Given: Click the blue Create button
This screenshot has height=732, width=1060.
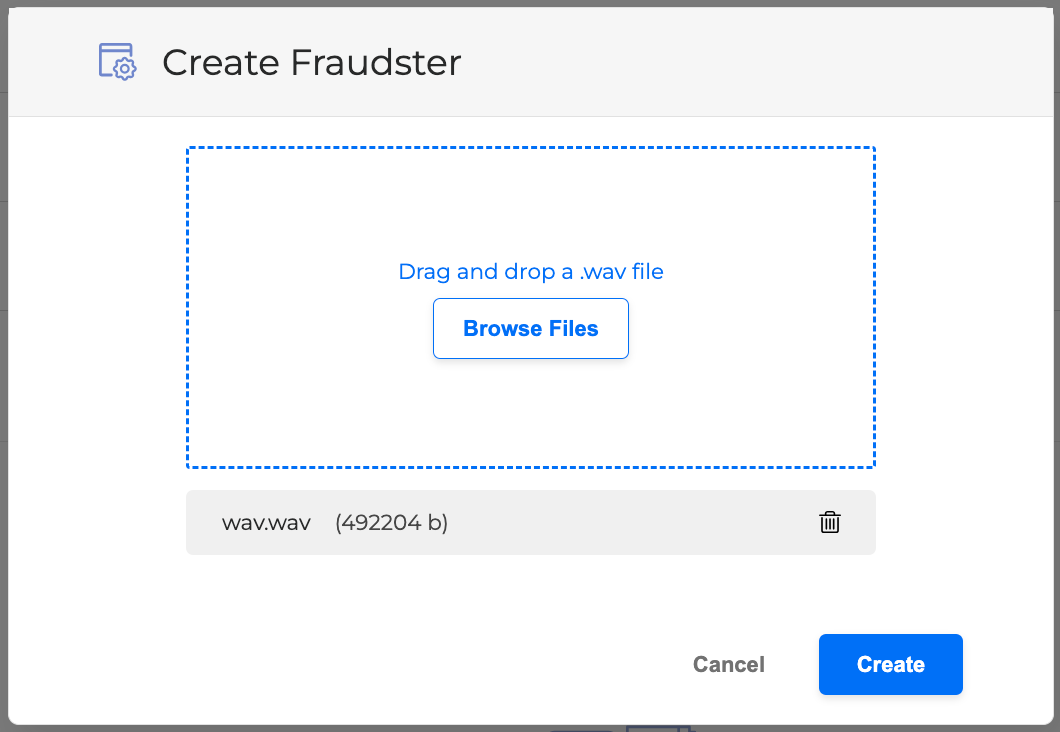Looking at the screenshot, I should 890,664.
